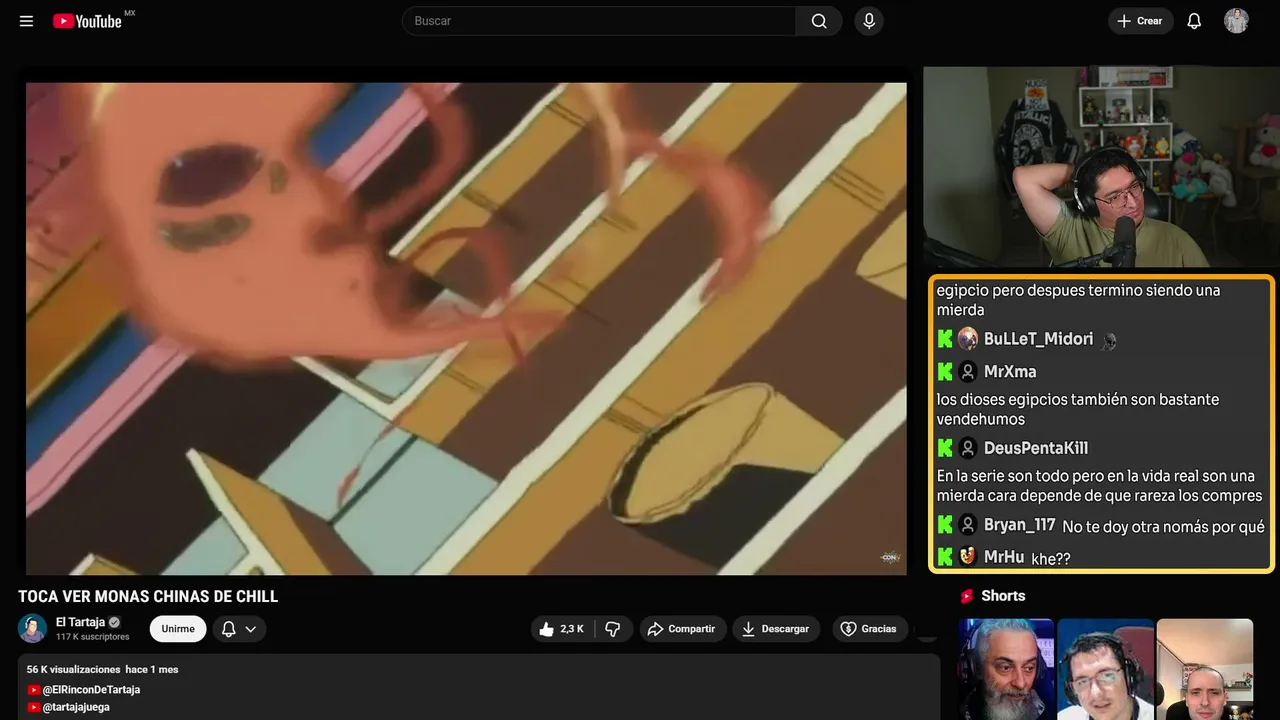Select the video title TOCA VER MONAS CHINAS DE CHILL
Image resolution: width=1280 pixels, height=720 pixels.
[148, 597]
